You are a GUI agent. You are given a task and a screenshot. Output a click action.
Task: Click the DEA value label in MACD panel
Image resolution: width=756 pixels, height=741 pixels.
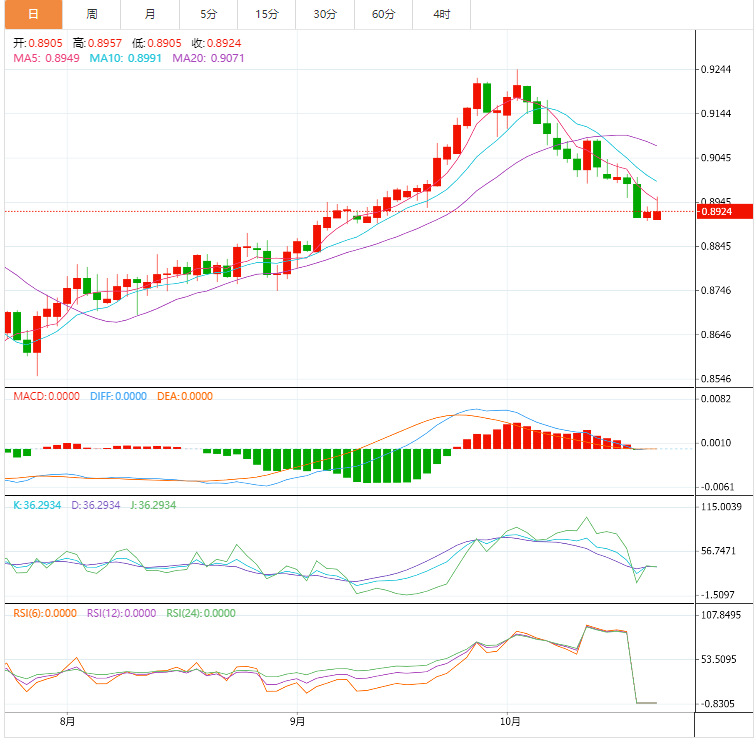(184, 396)
